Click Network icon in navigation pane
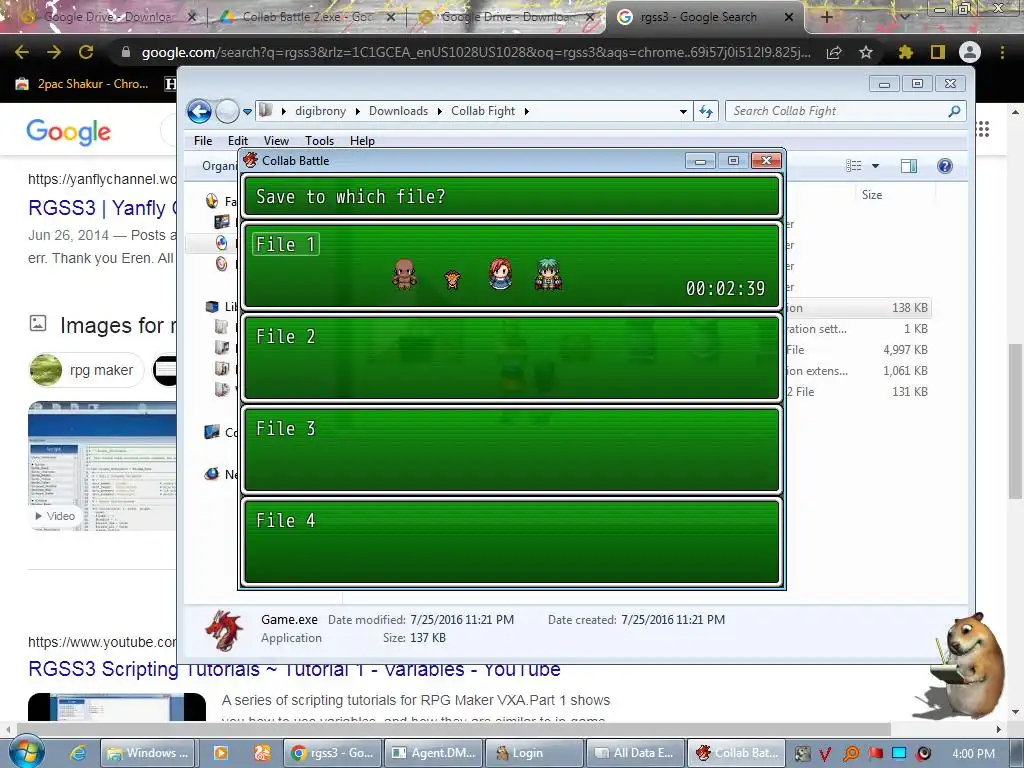 (212, 474)
